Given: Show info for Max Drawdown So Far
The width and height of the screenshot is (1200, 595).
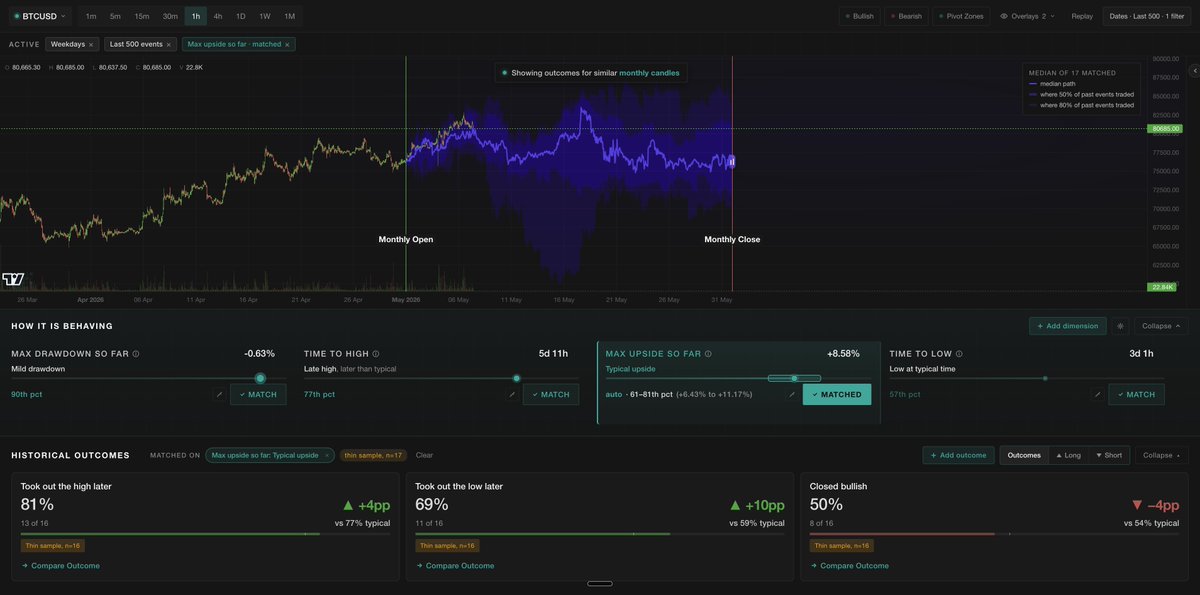Looking at the screenshot, I should coord(136,354).
